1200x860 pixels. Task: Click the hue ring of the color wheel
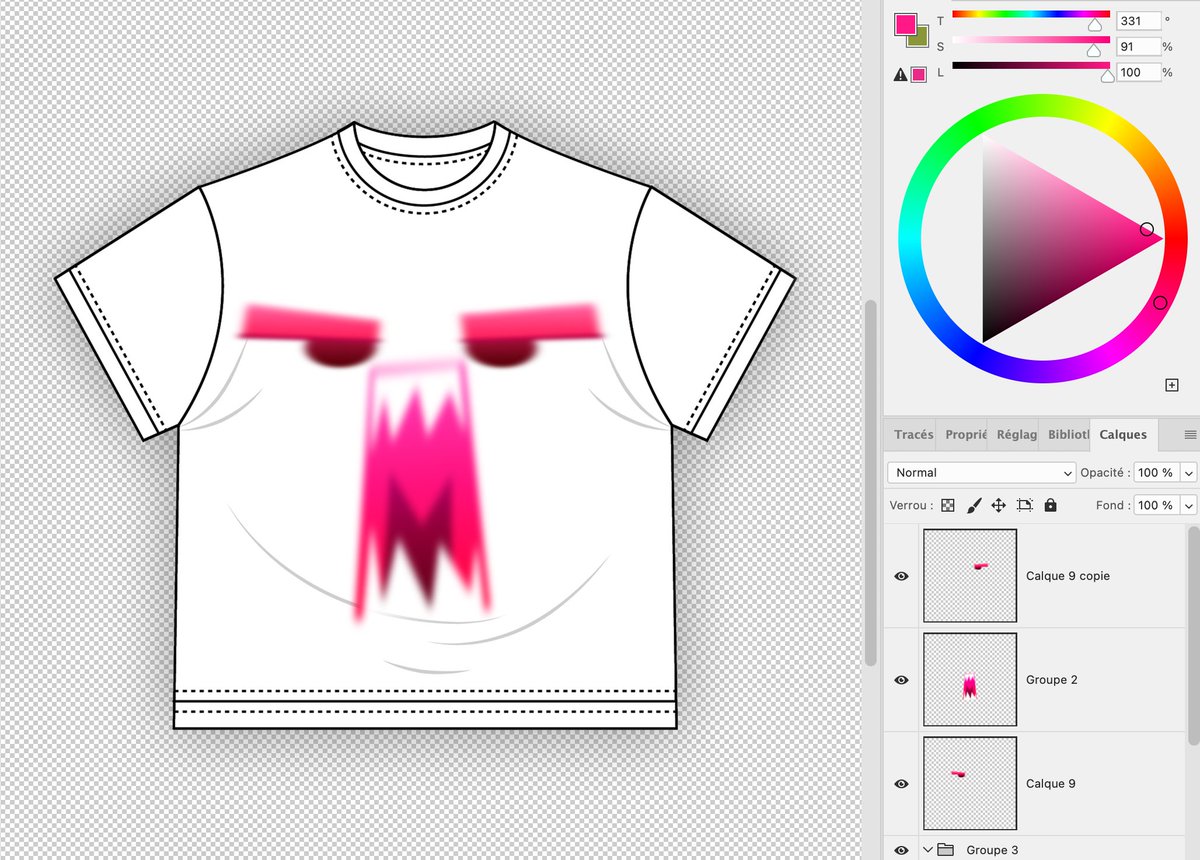click(x=1042, y=106)
